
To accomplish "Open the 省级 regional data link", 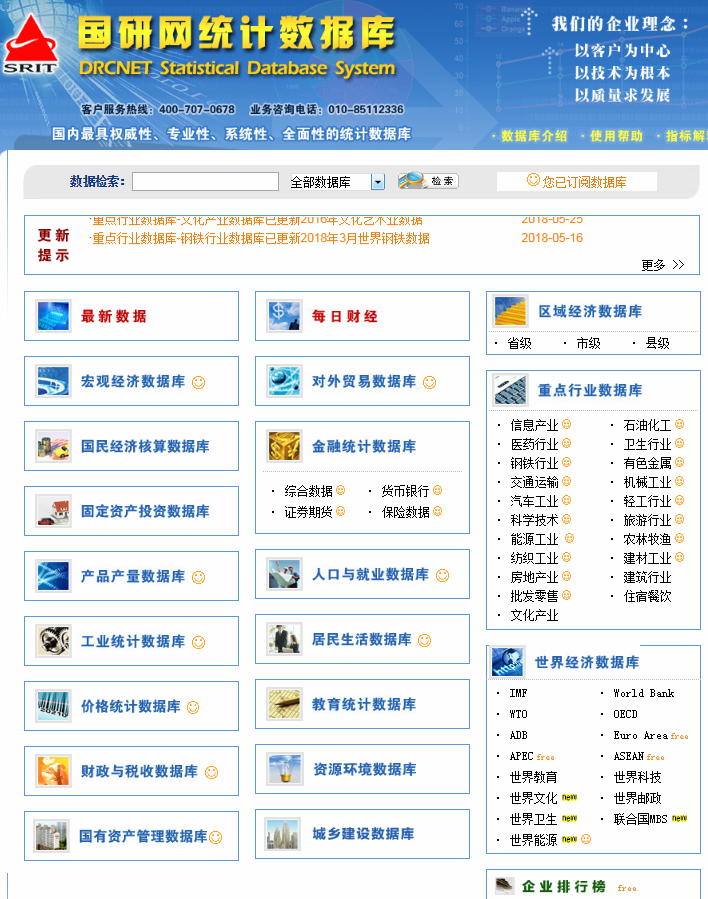I will click(x=520, y=343).
